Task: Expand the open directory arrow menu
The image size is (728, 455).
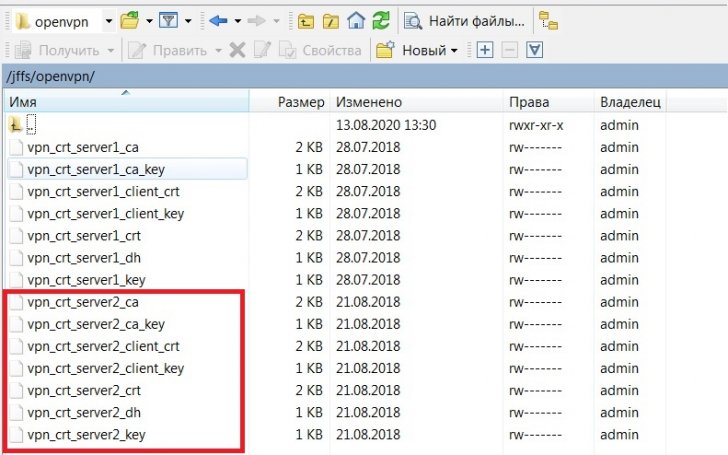Action: 149,21
